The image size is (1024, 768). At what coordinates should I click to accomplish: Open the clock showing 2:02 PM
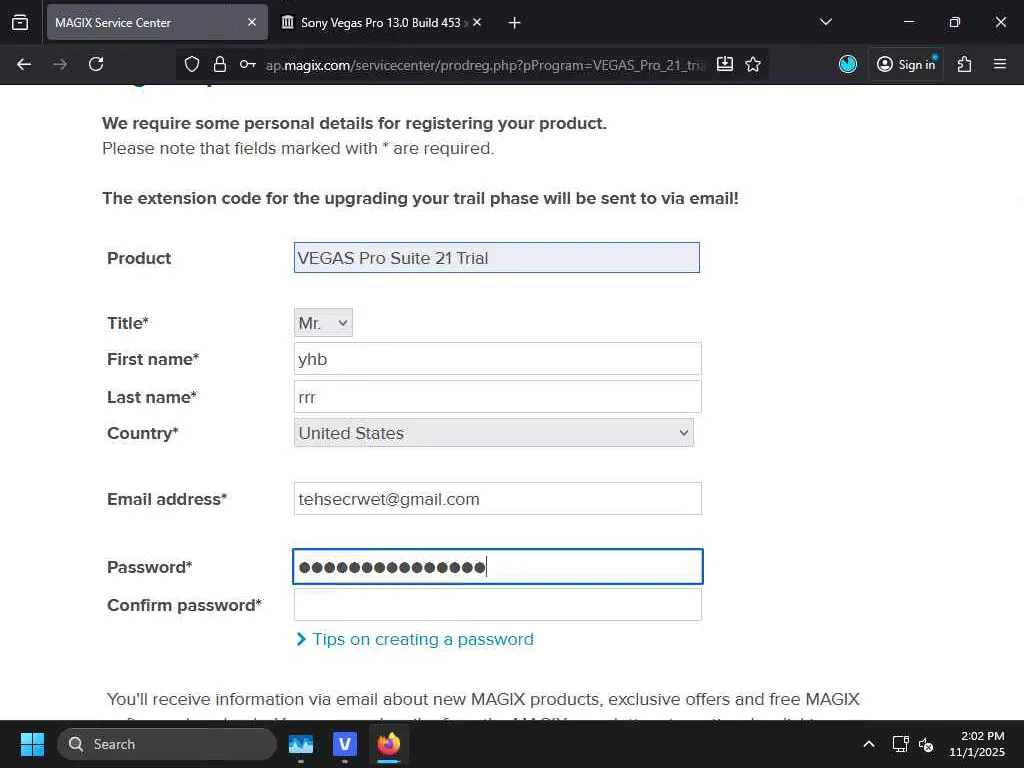[x=977, y=744]
